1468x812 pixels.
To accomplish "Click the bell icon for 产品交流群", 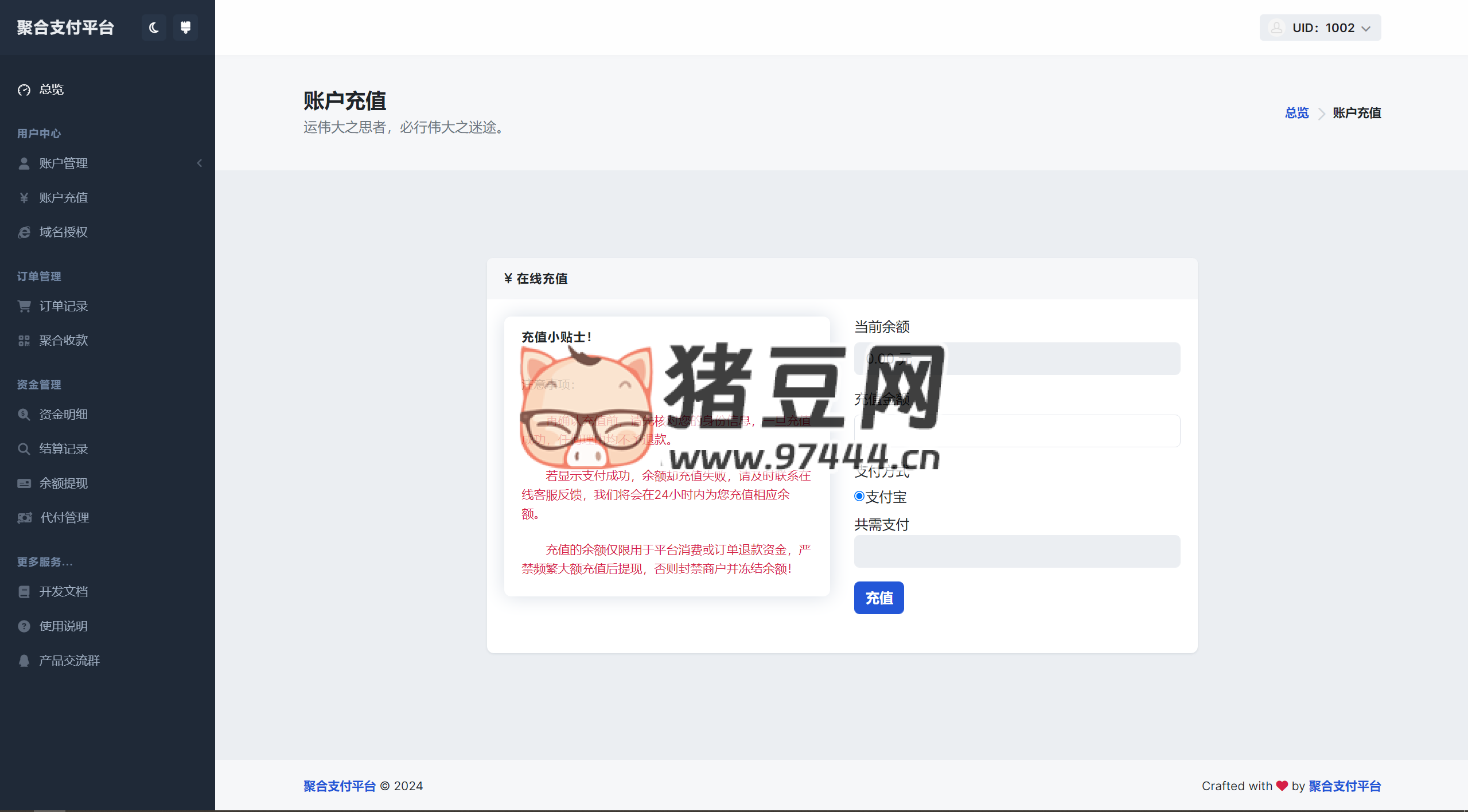I will tap(24, 661).
